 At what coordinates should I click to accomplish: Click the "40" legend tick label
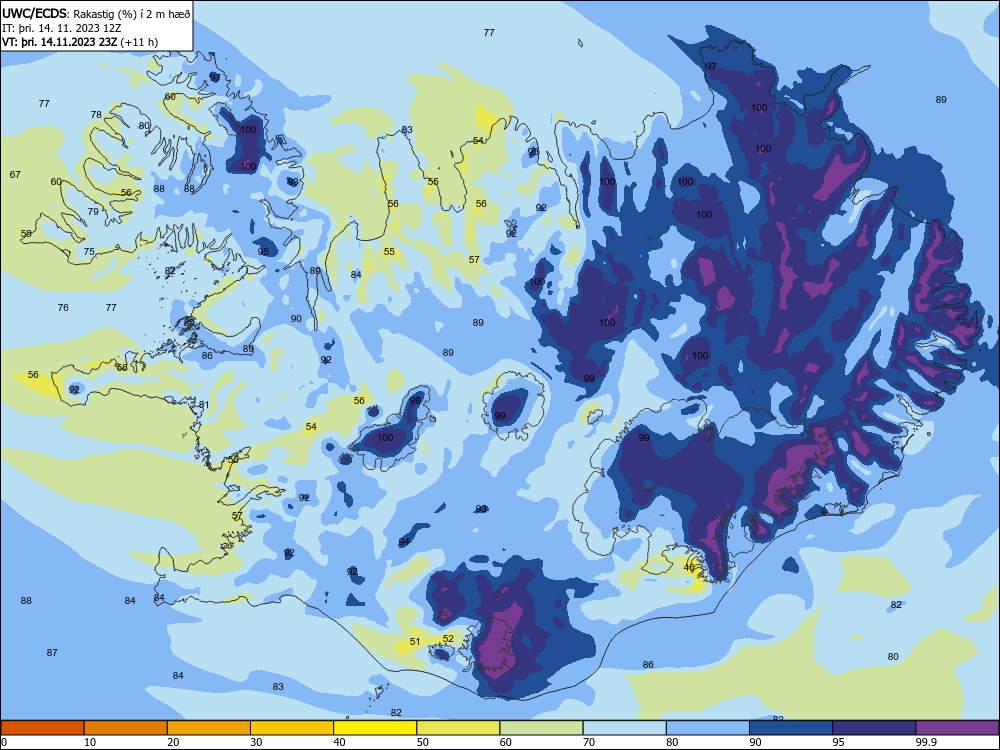click(339, 742)
